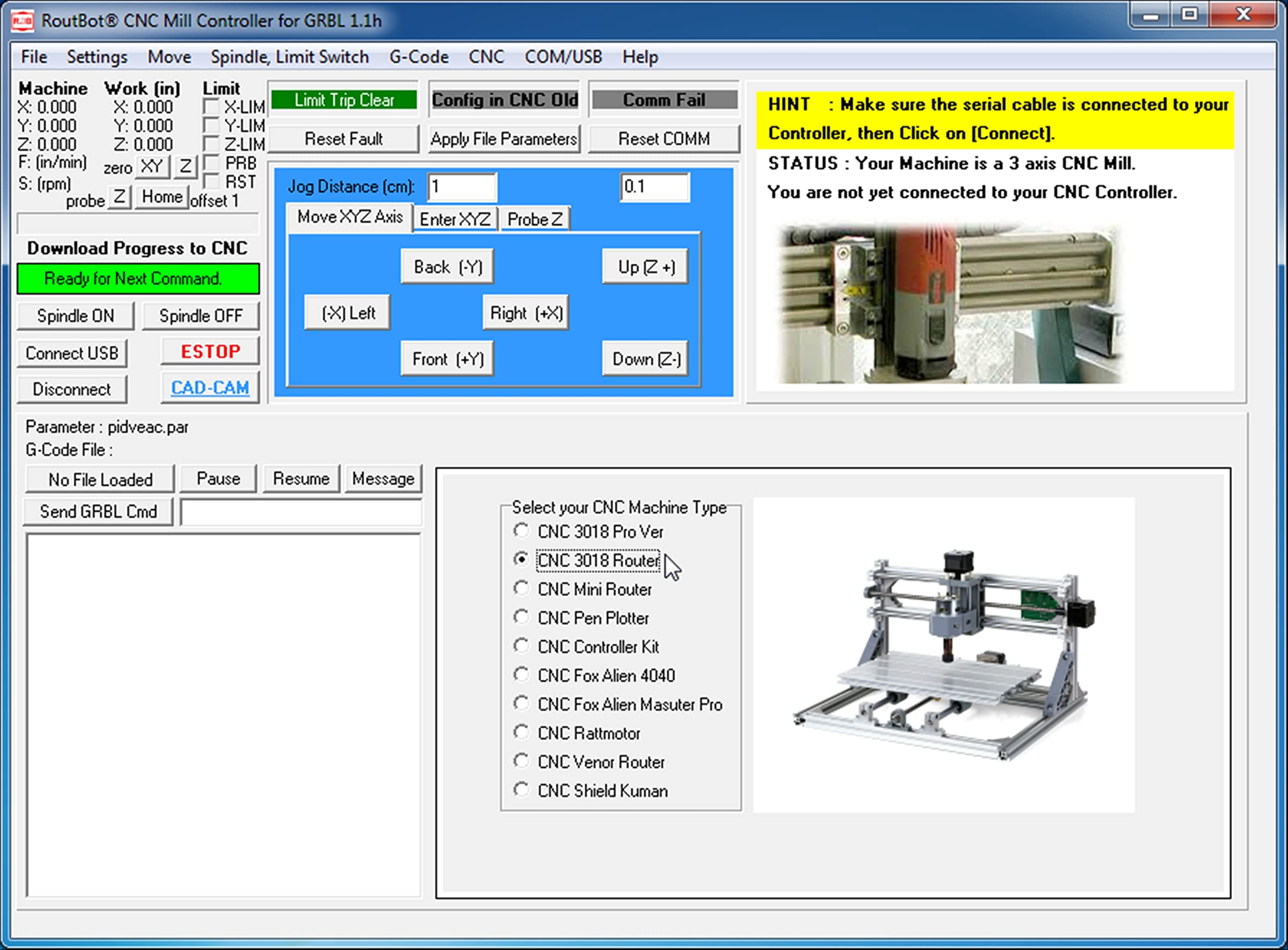Screen dimensions: 1288x950
Task: Select CNC 3018 Router radio button
Action: coord(521,560)
